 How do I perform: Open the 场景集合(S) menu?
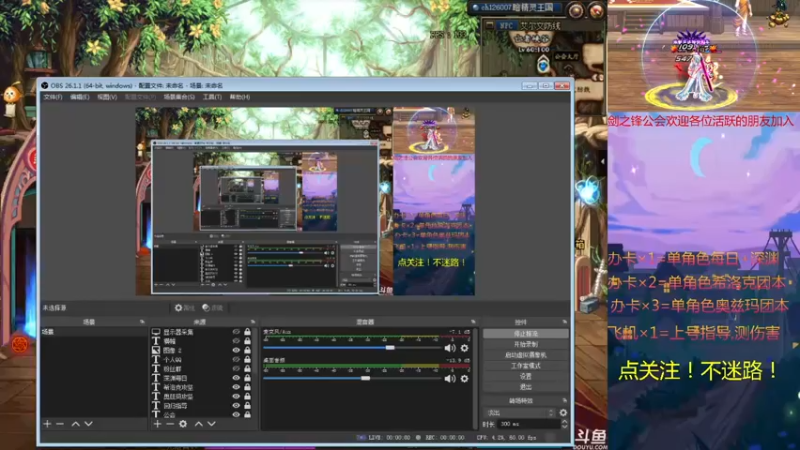point(179,97)
